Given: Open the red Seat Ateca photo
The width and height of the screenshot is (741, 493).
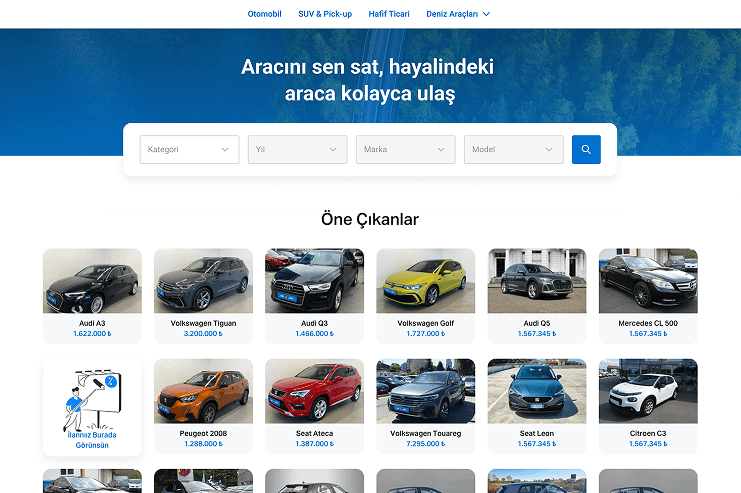Looking at the screenshot, I should click(315, 391).
